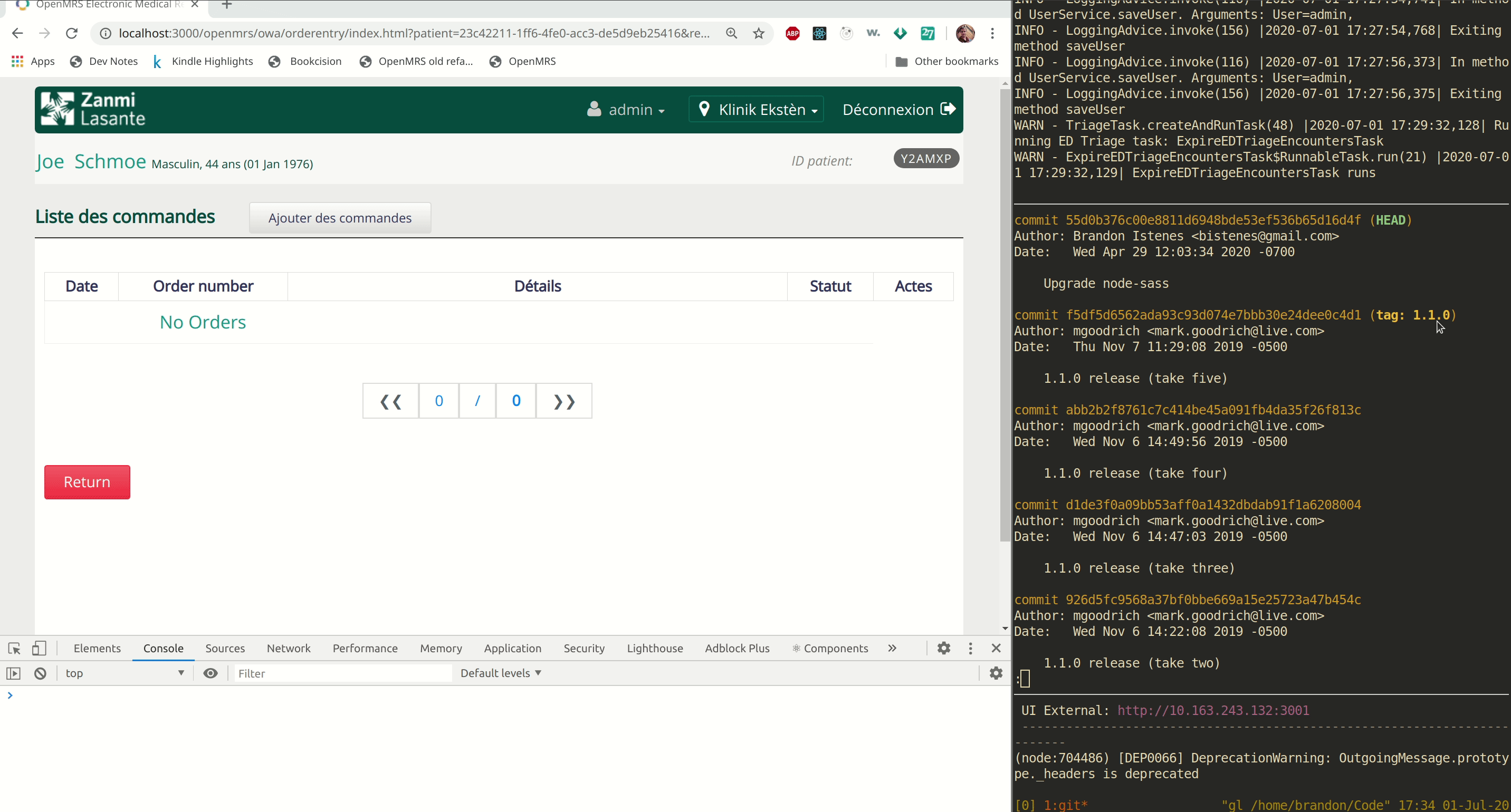The width and height of the screenshot is (1511, 812).
Task: Open the Klinik Ekstèn location dropdown
Action: tap(756, 110)
